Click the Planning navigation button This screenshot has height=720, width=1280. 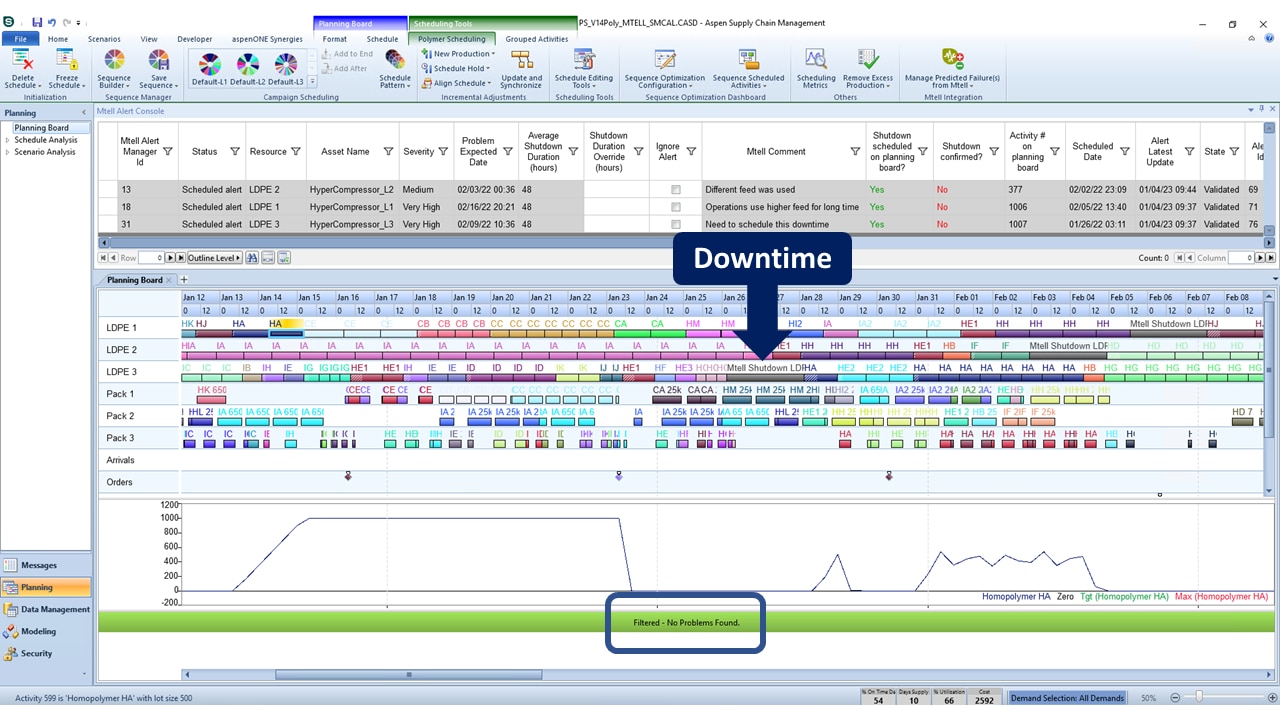tap(46, 587)
